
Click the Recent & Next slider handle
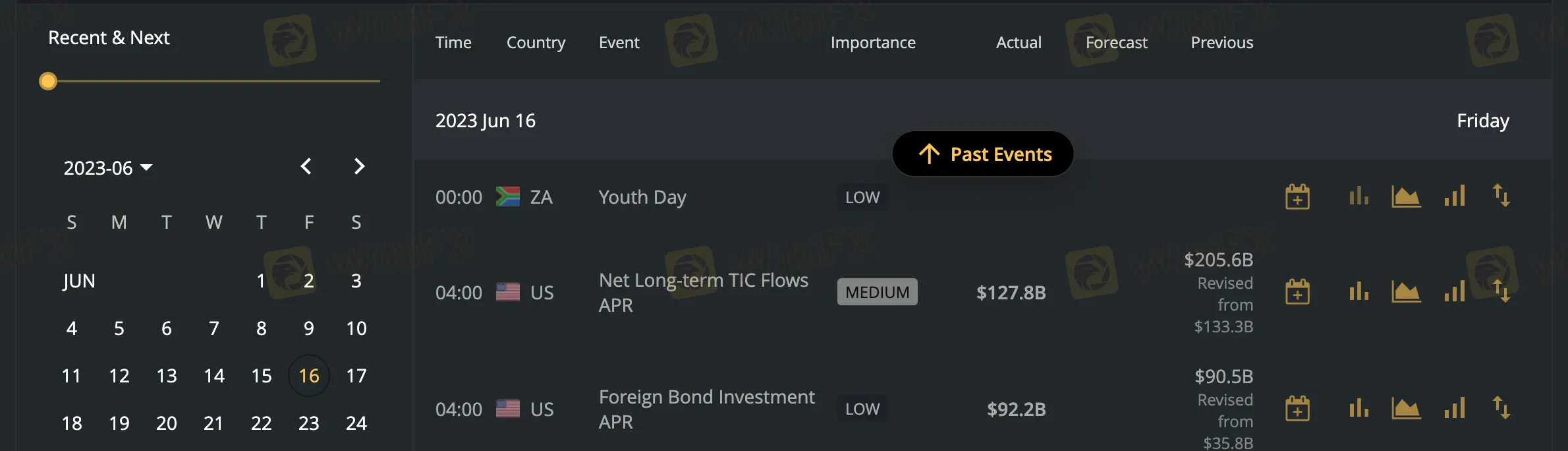47,80
